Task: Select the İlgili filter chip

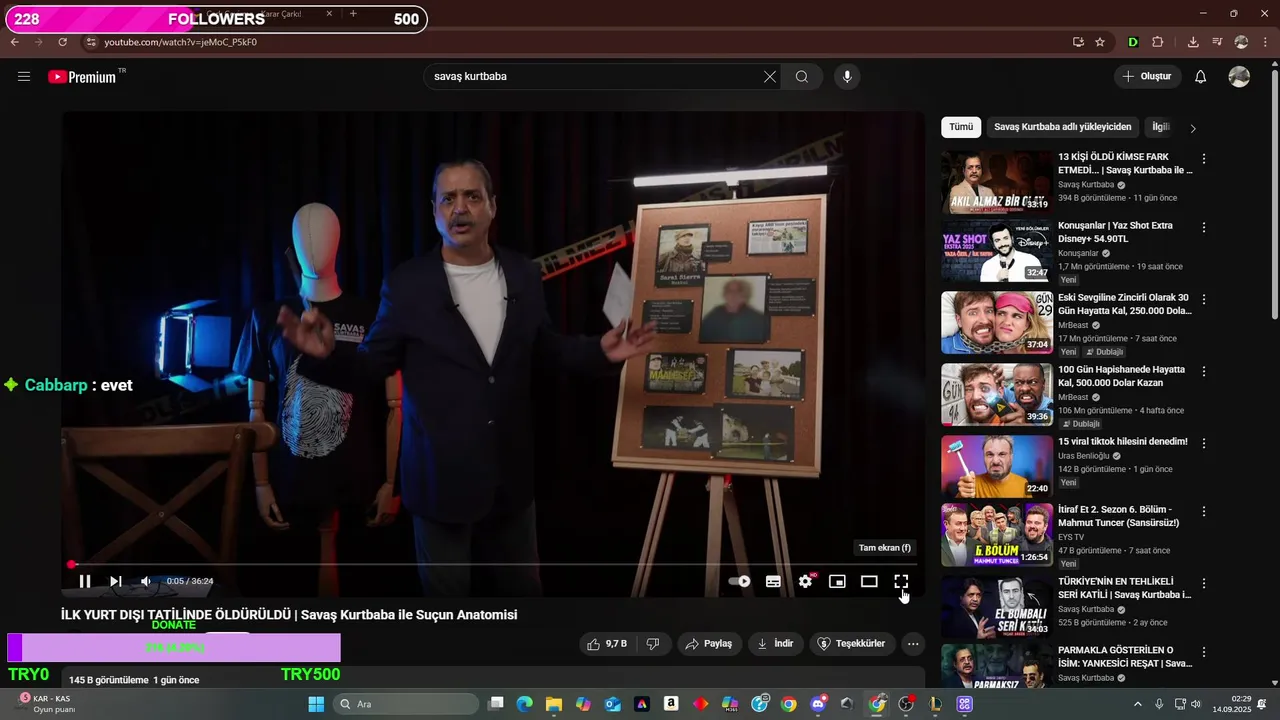Action: click(x=1161, y=127)
